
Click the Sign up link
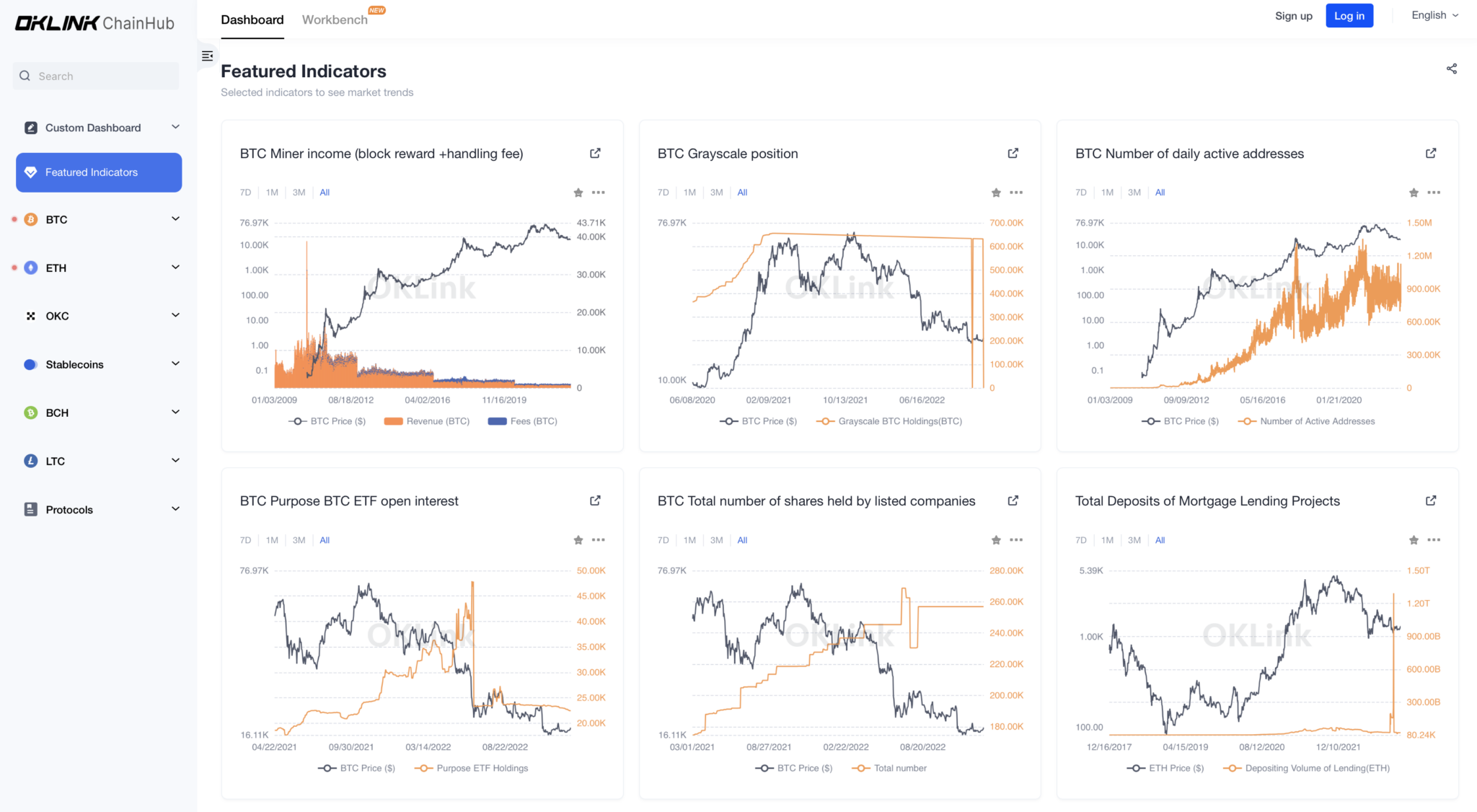coord(1293,16)
